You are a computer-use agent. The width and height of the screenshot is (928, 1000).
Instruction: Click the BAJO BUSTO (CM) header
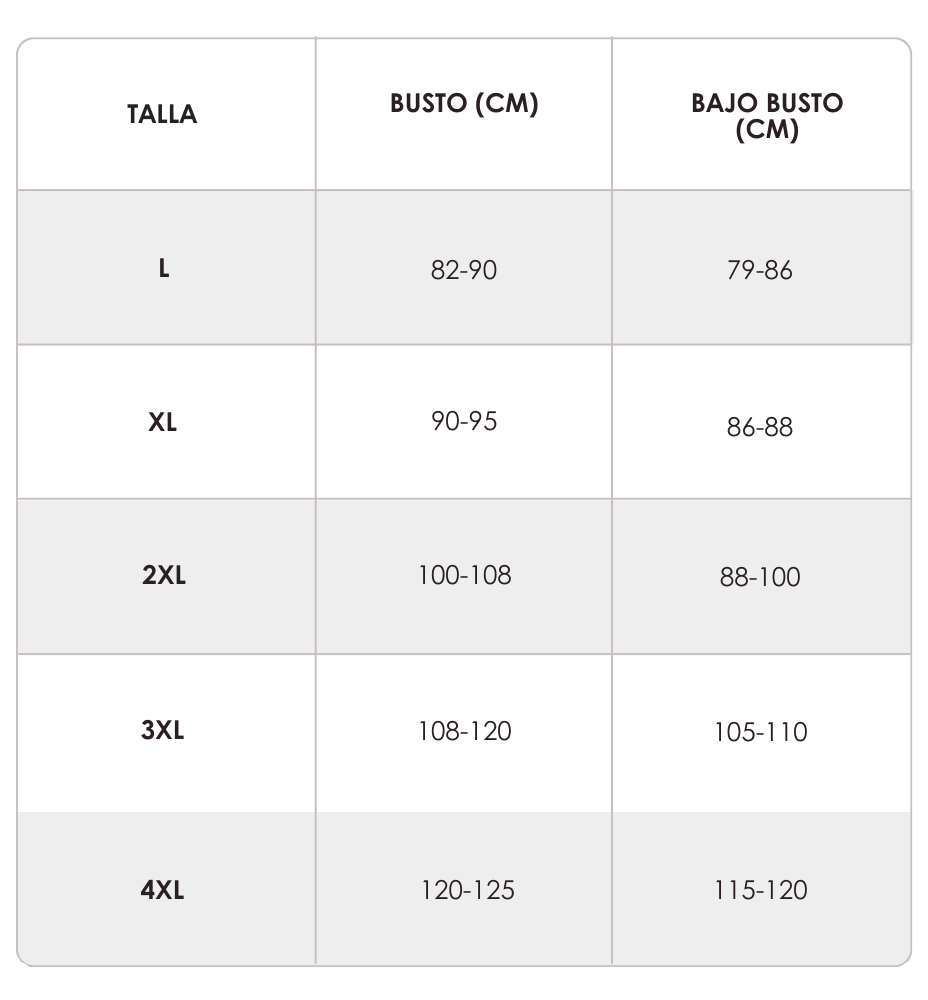(x=767, y=116)
